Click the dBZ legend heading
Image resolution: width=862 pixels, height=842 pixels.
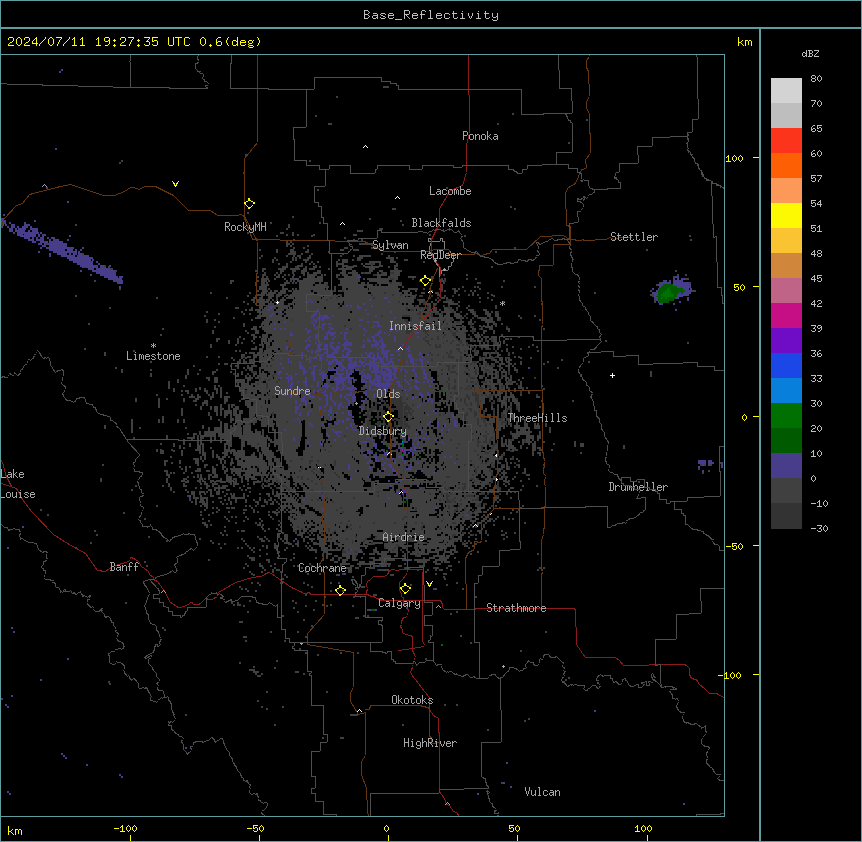(x=810, y=53)
